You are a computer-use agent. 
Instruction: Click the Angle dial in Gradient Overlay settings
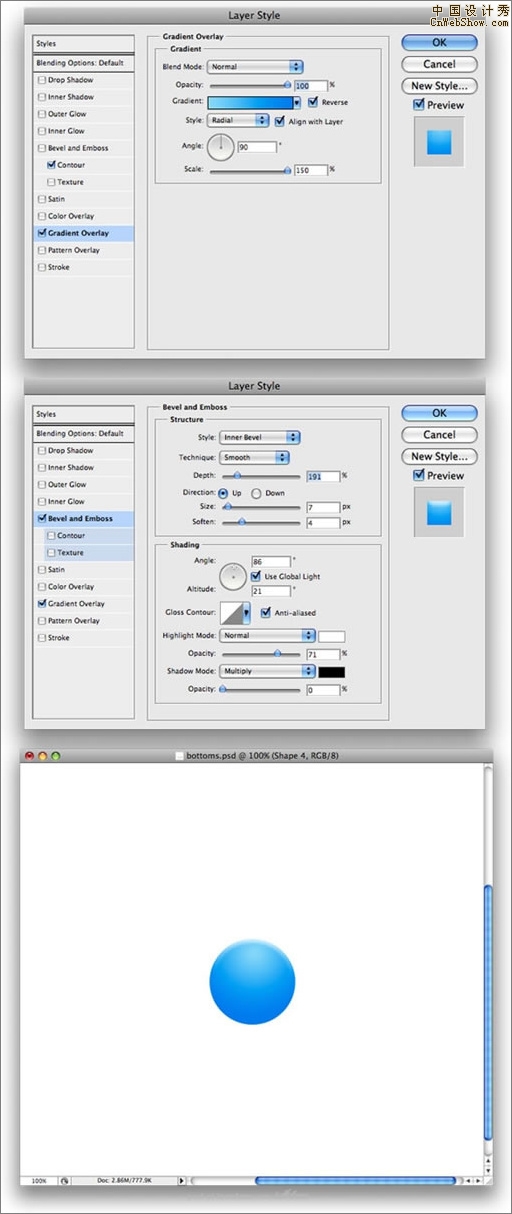(x=220, y=147)
